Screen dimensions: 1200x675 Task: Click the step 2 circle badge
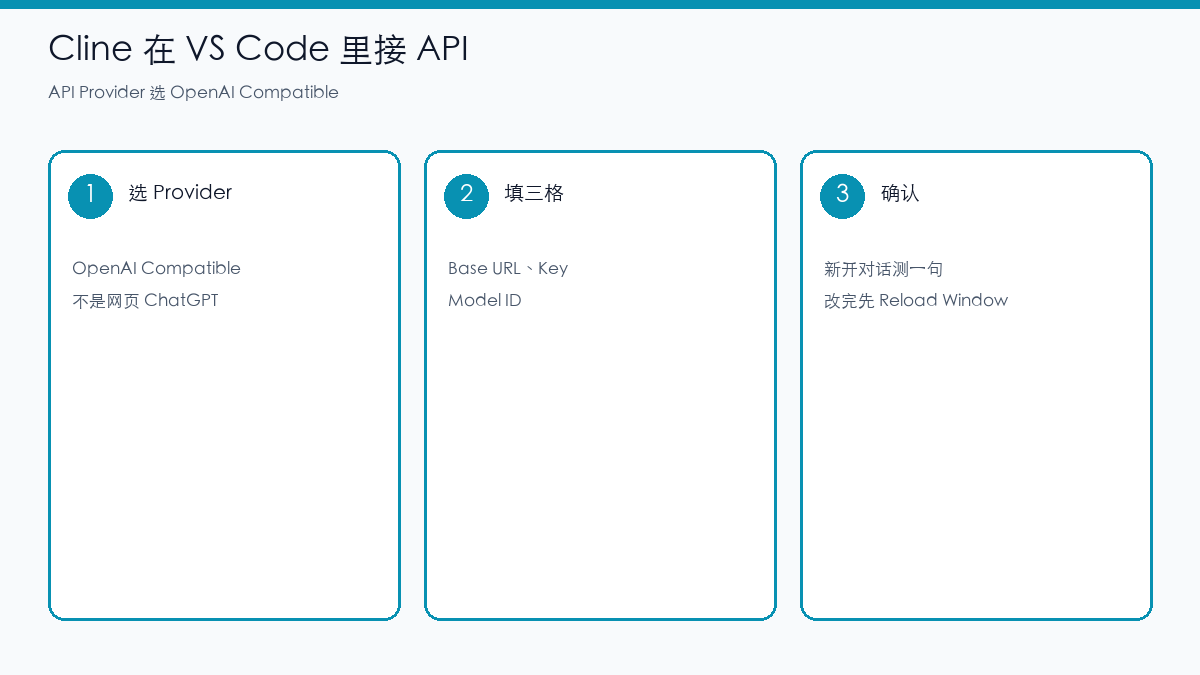(467, 195)
